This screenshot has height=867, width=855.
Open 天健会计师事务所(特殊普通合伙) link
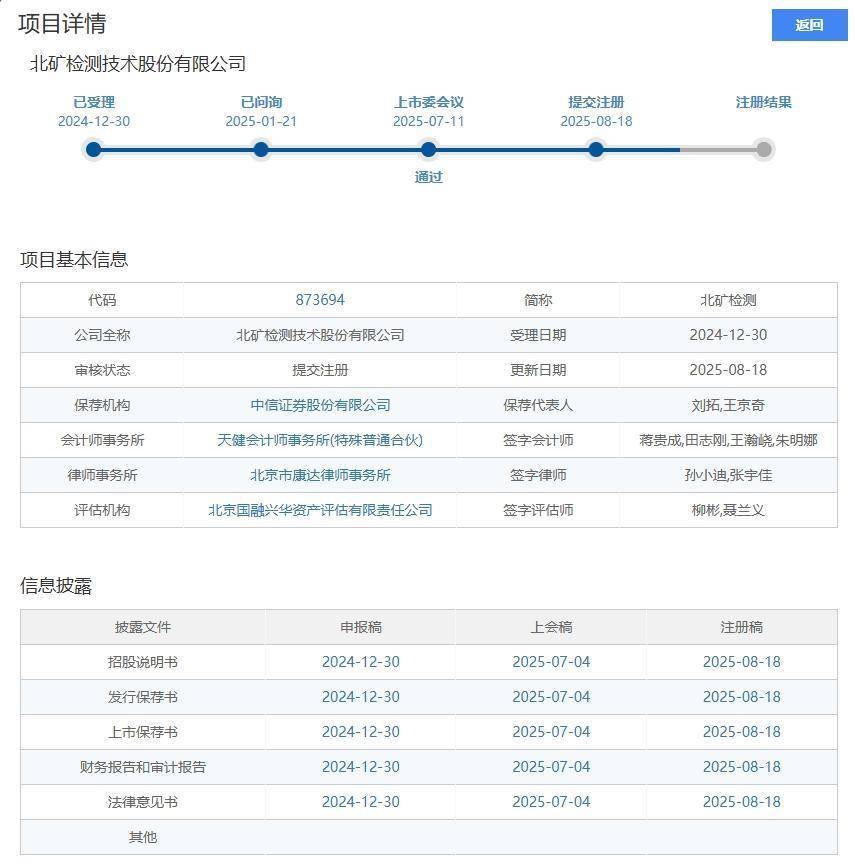(x=320, y=440)
